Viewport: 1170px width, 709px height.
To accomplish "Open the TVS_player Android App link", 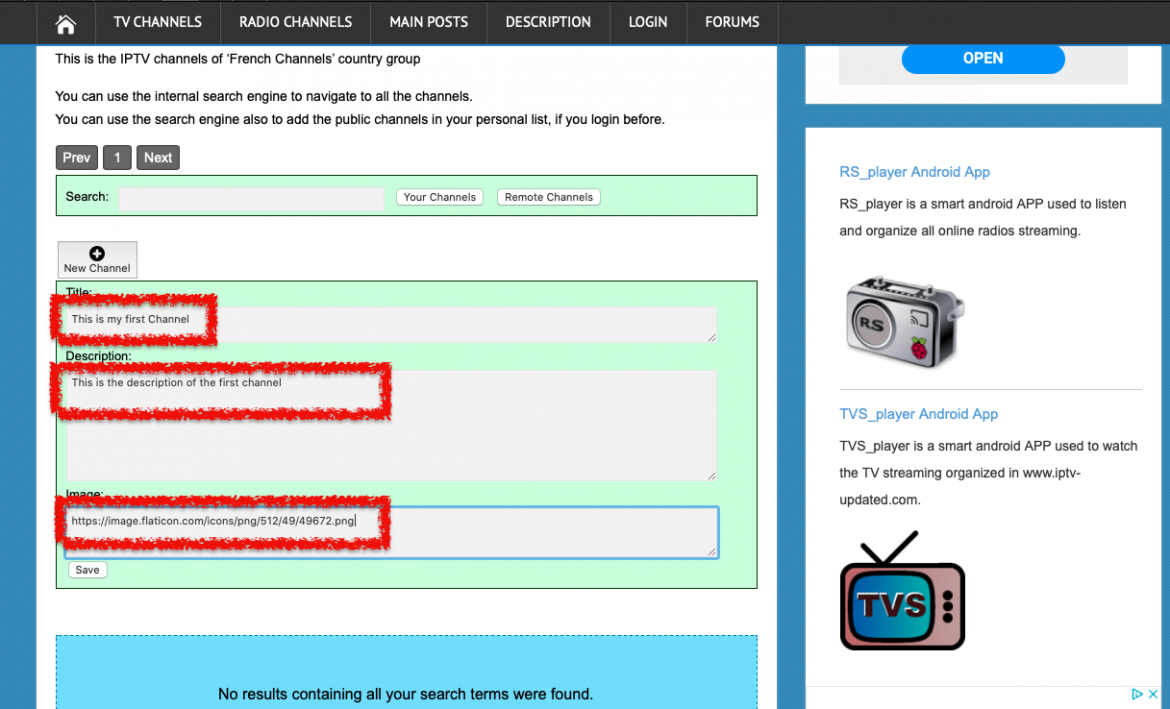I will coord(918,413).
